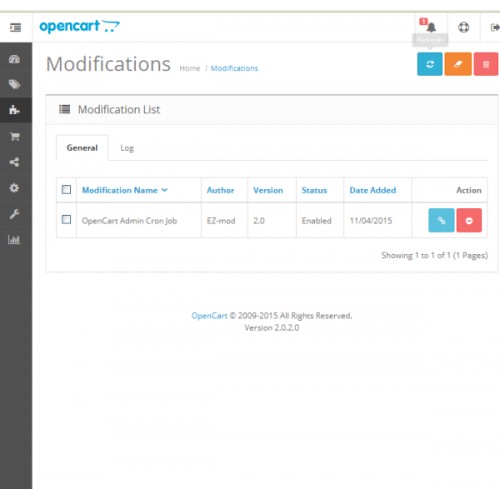Click the red disable button in Action column
Screen dimensions: 500x500
(469, 220)
